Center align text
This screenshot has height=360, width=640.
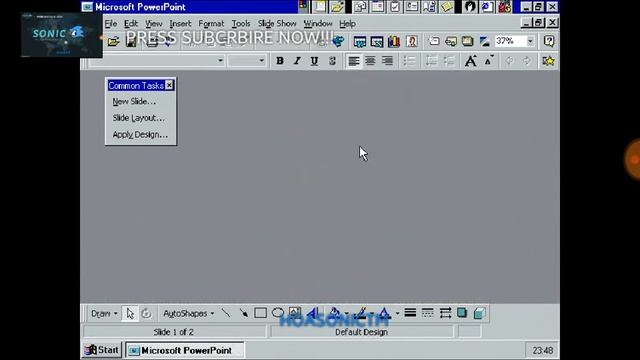click(370, 61)
